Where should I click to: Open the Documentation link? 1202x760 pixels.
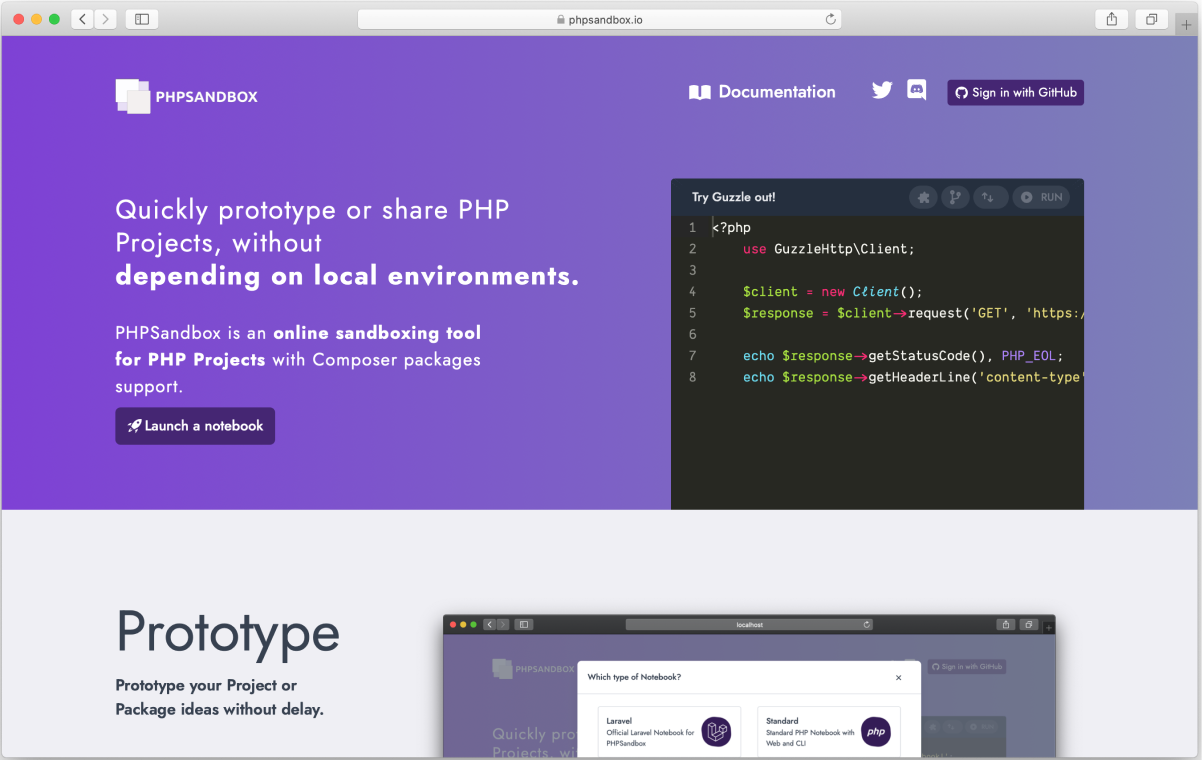[x=776, y=91]
